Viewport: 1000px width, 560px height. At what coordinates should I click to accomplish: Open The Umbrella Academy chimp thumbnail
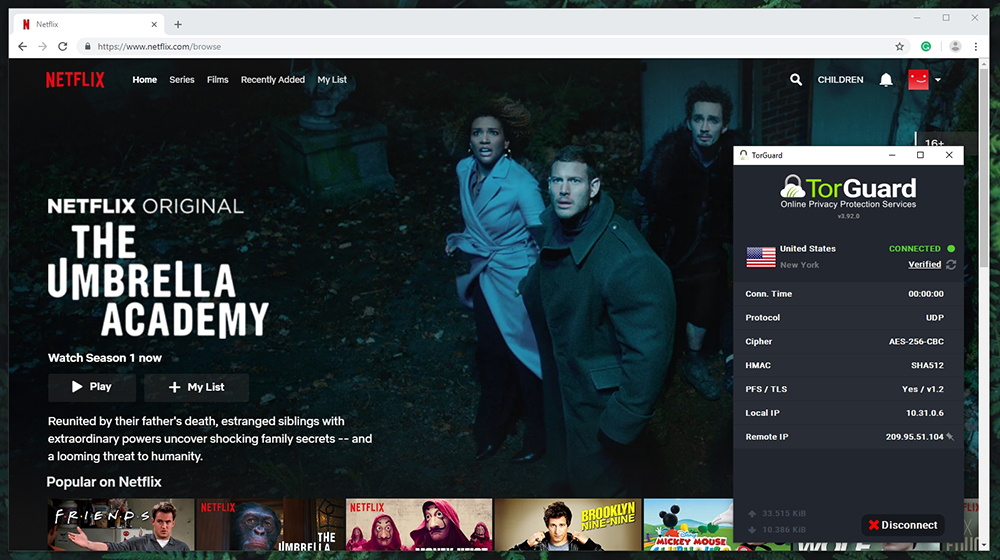click(270, 524)
